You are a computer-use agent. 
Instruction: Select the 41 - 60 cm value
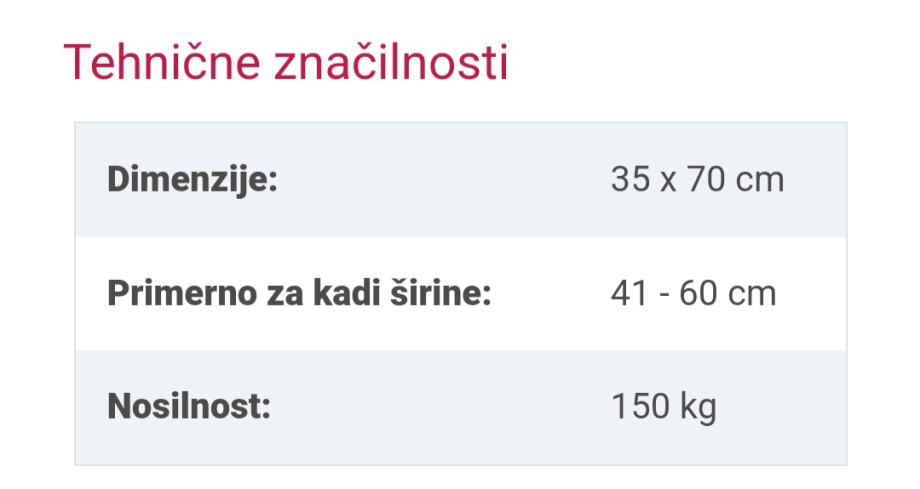pyautogui.click(x=693, y=295)
